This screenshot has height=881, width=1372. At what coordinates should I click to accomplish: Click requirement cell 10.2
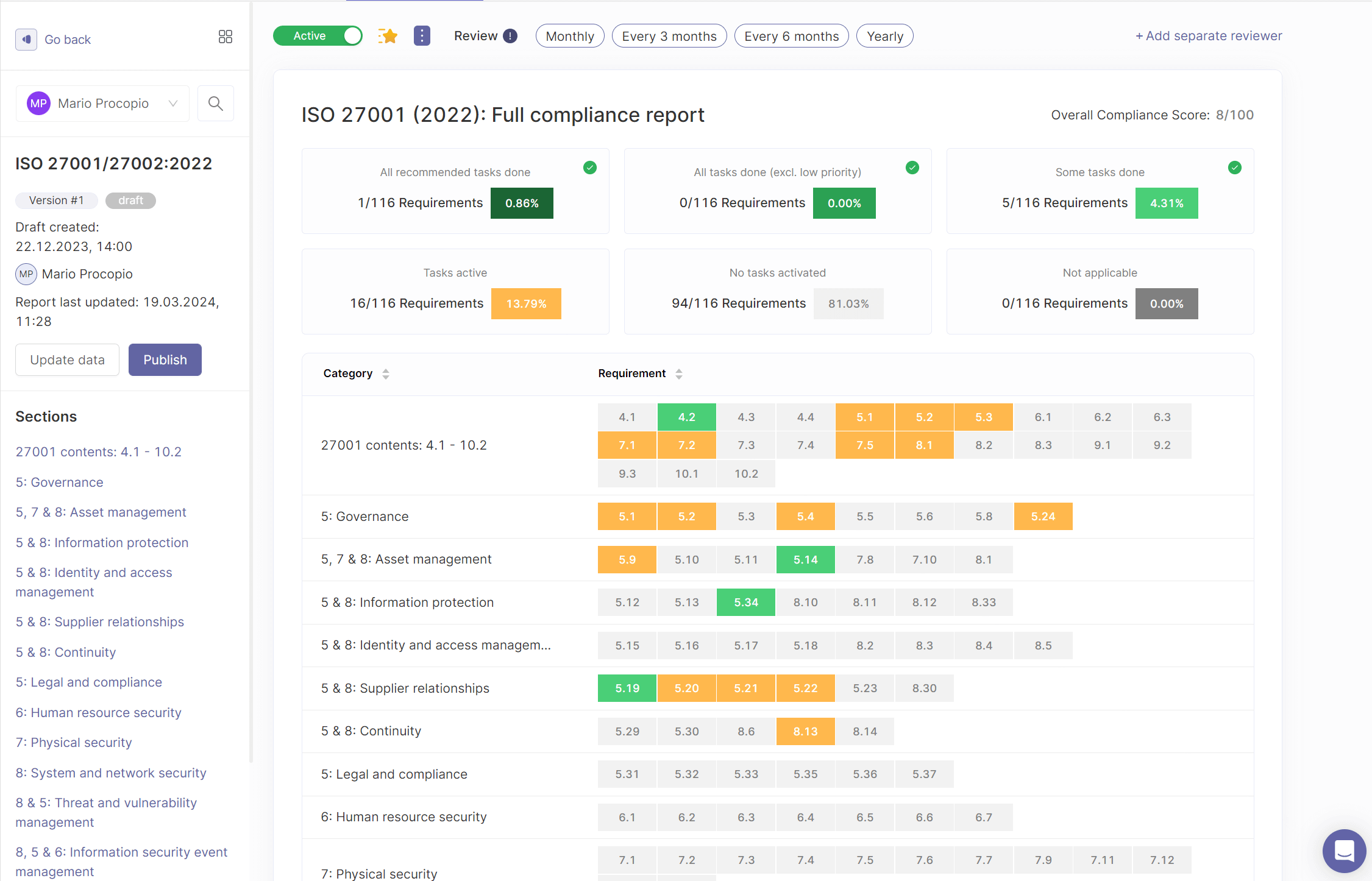click(746, 474)
